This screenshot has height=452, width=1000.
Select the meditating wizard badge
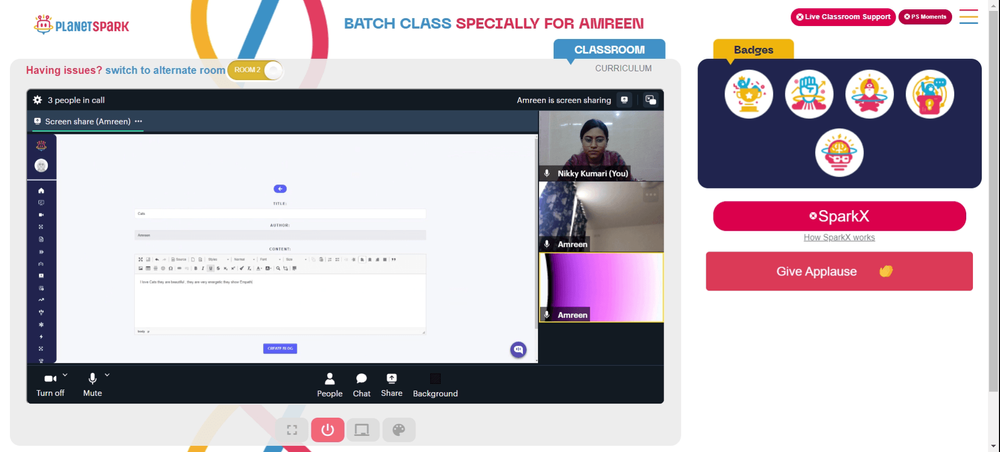pyautogui.click(x=869, y=94)
